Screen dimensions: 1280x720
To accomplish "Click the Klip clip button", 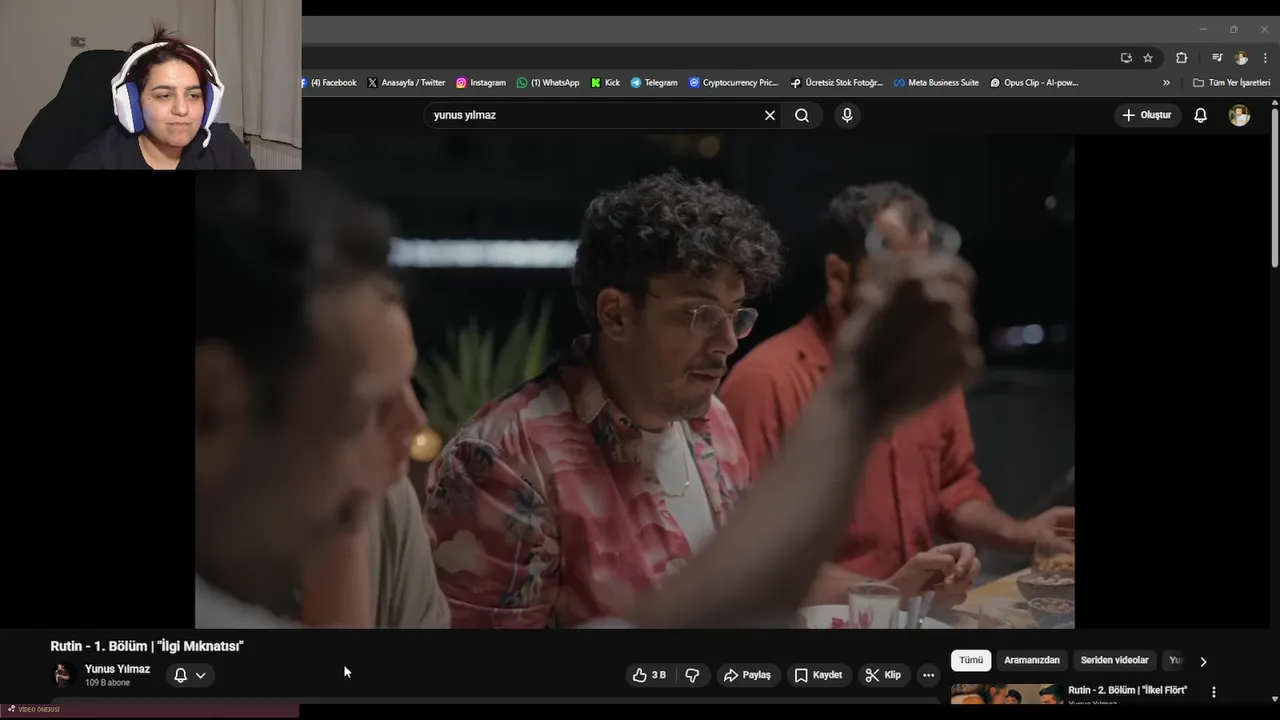I will click(883, 675).
